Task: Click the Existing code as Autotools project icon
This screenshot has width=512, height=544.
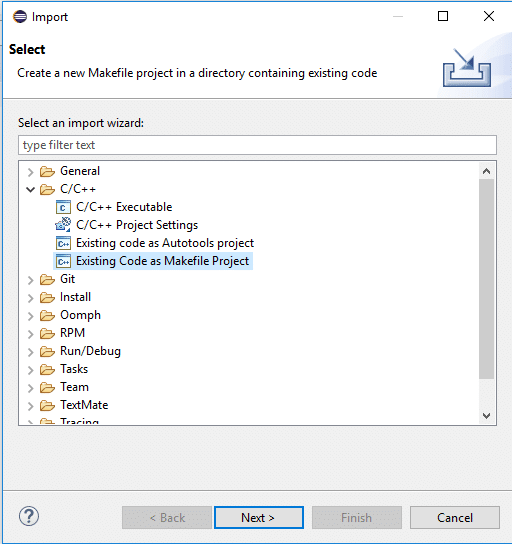Action: click(x=63, y=243)
